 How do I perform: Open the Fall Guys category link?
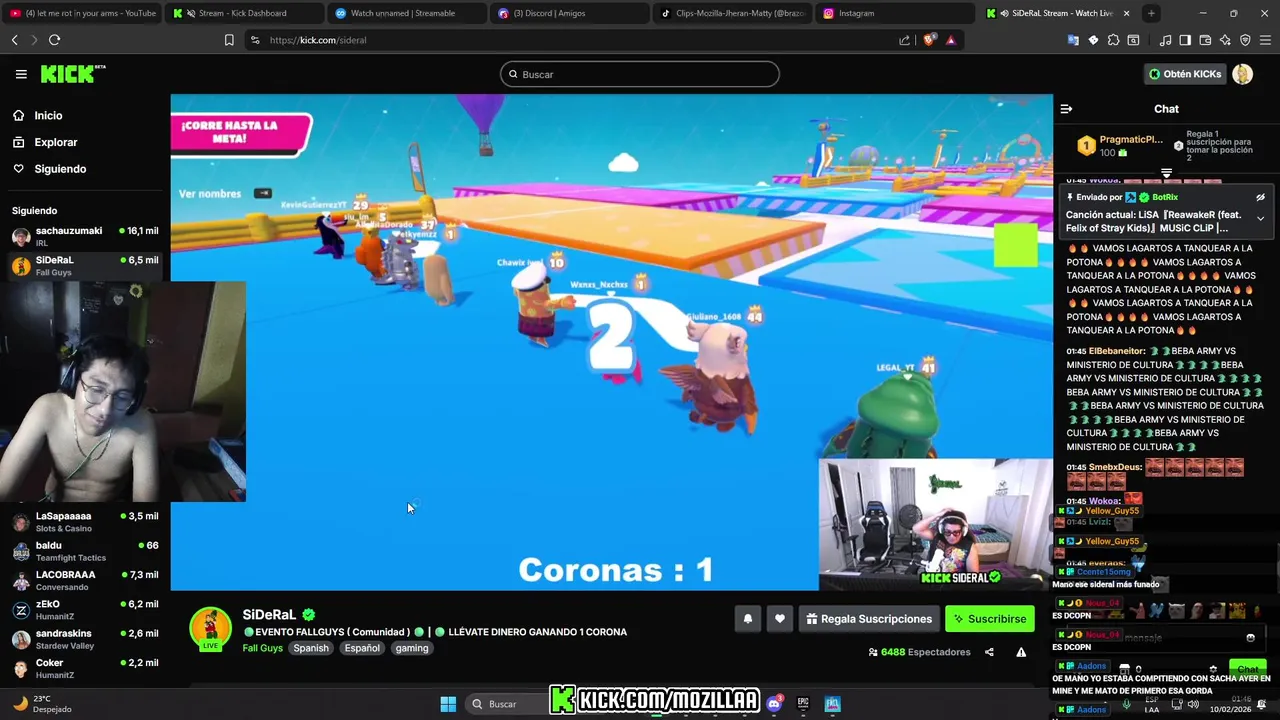[262, 648]
